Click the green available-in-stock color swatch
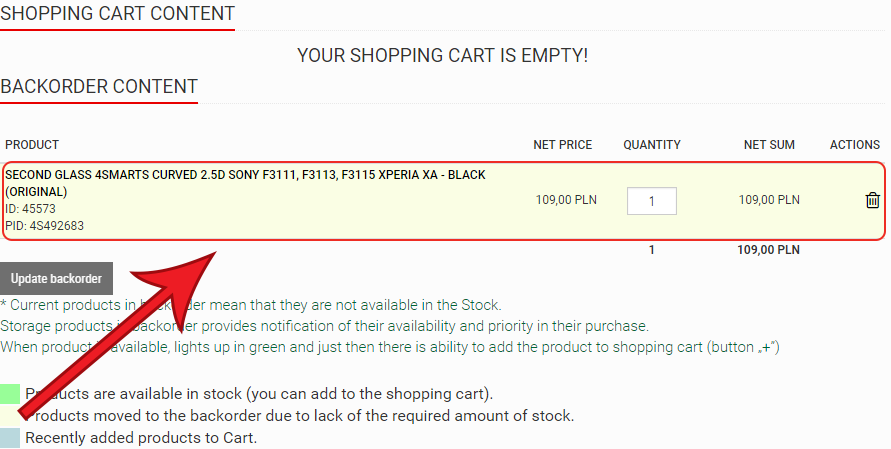This screenshot has width=891, height=449. (x=10, y=394)
